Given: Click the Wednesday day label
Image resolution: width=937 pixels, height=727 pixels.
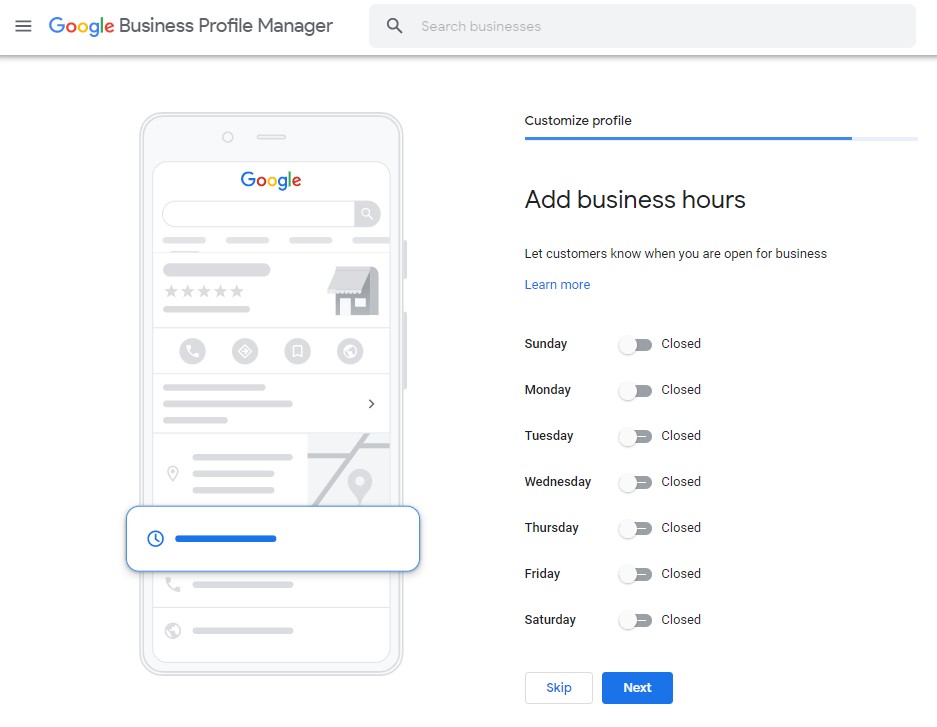Looking at the screenshot, I should pos(558,481).
